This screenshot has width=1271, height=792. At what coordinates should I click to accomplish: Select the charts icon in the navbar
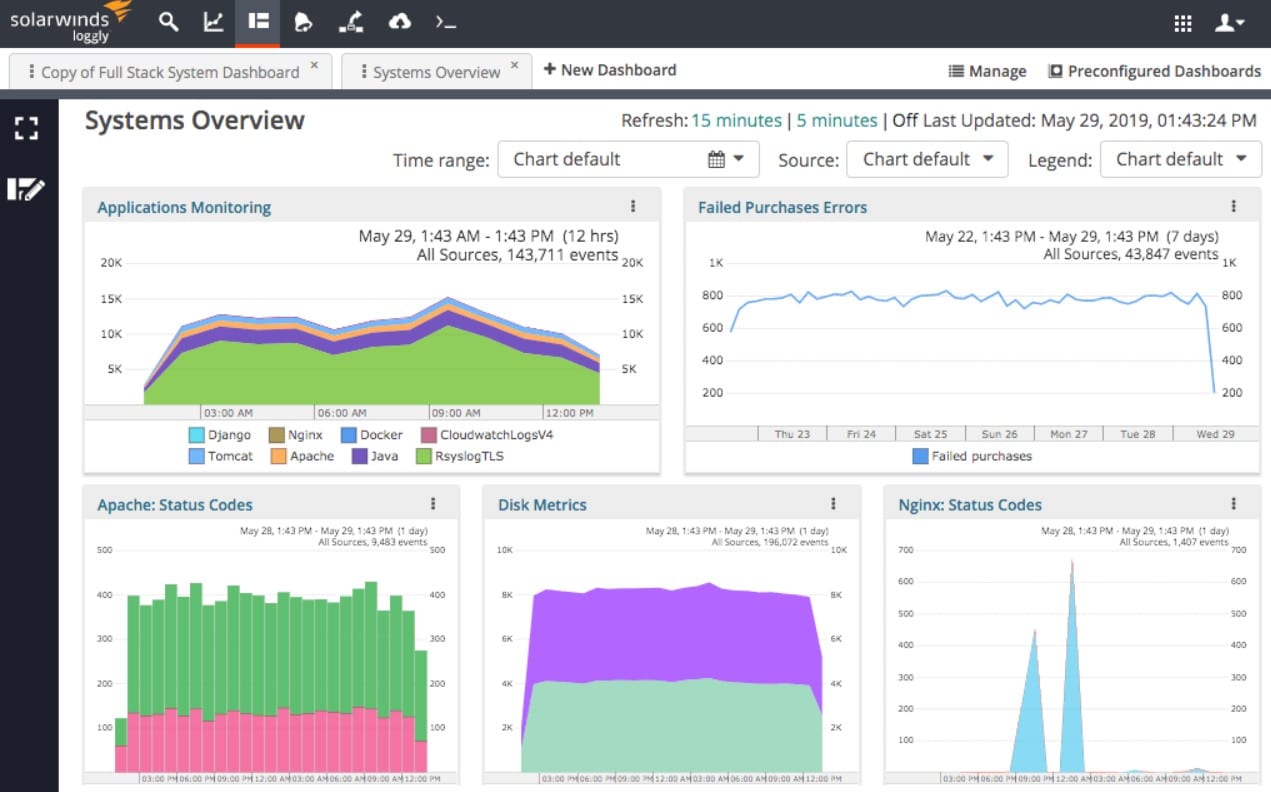click(212, 22)
